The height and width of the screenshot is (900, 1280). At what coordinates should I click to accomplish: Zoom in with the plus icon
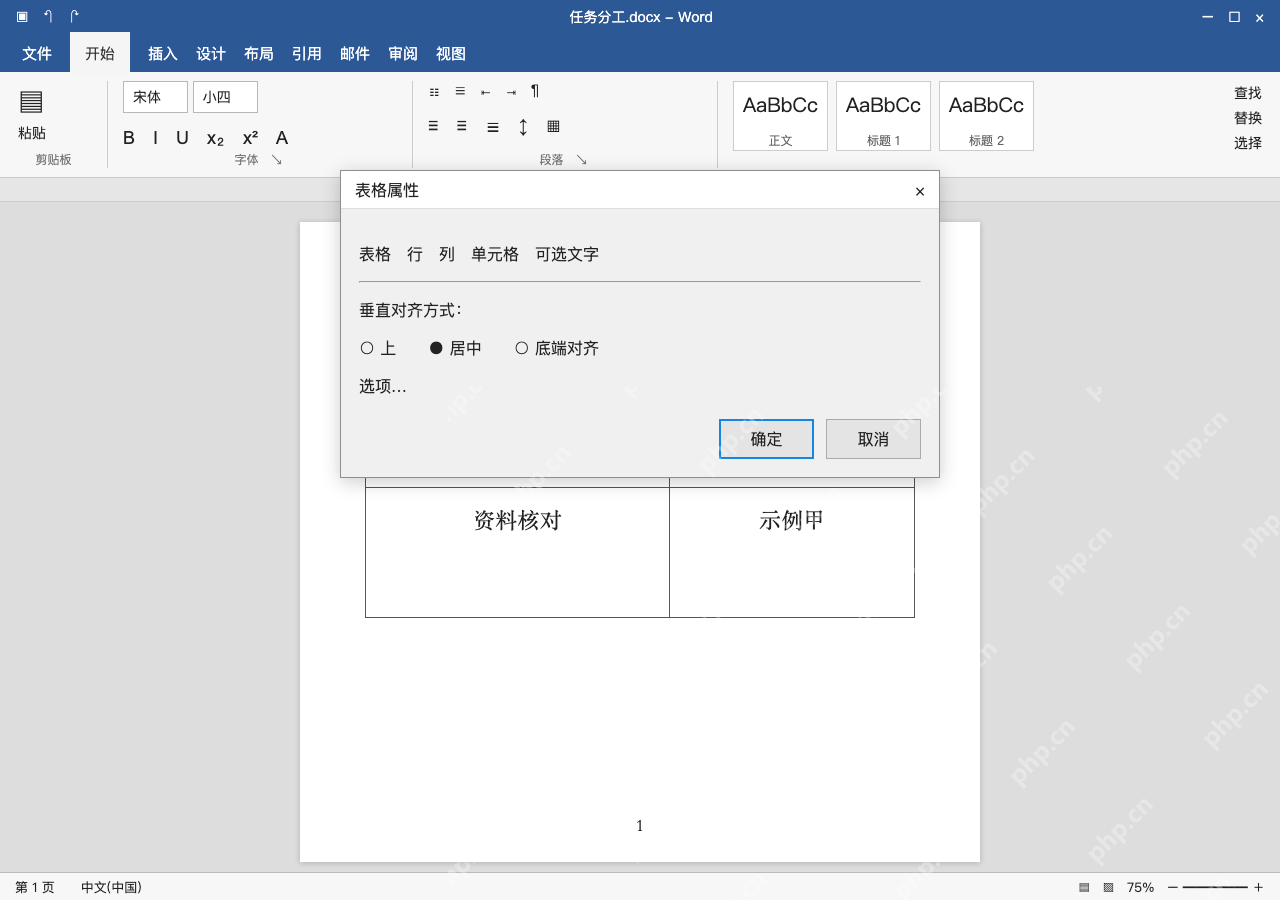(x=1258, y=887)
